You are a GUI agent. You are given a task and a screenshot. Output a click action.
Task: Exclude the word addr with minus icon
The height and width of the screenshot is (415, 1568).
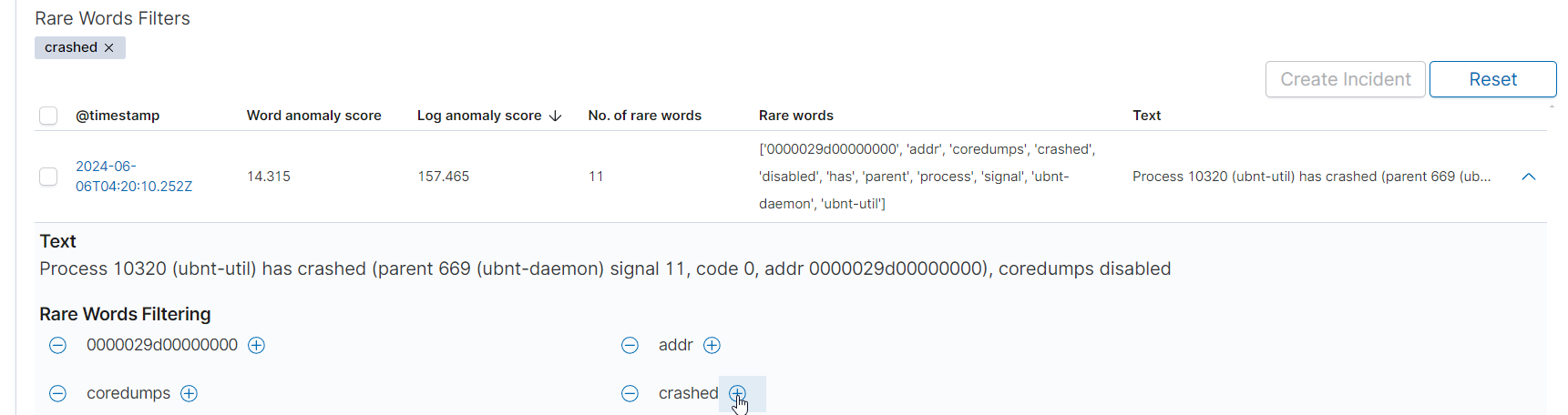tap(630, 345)
